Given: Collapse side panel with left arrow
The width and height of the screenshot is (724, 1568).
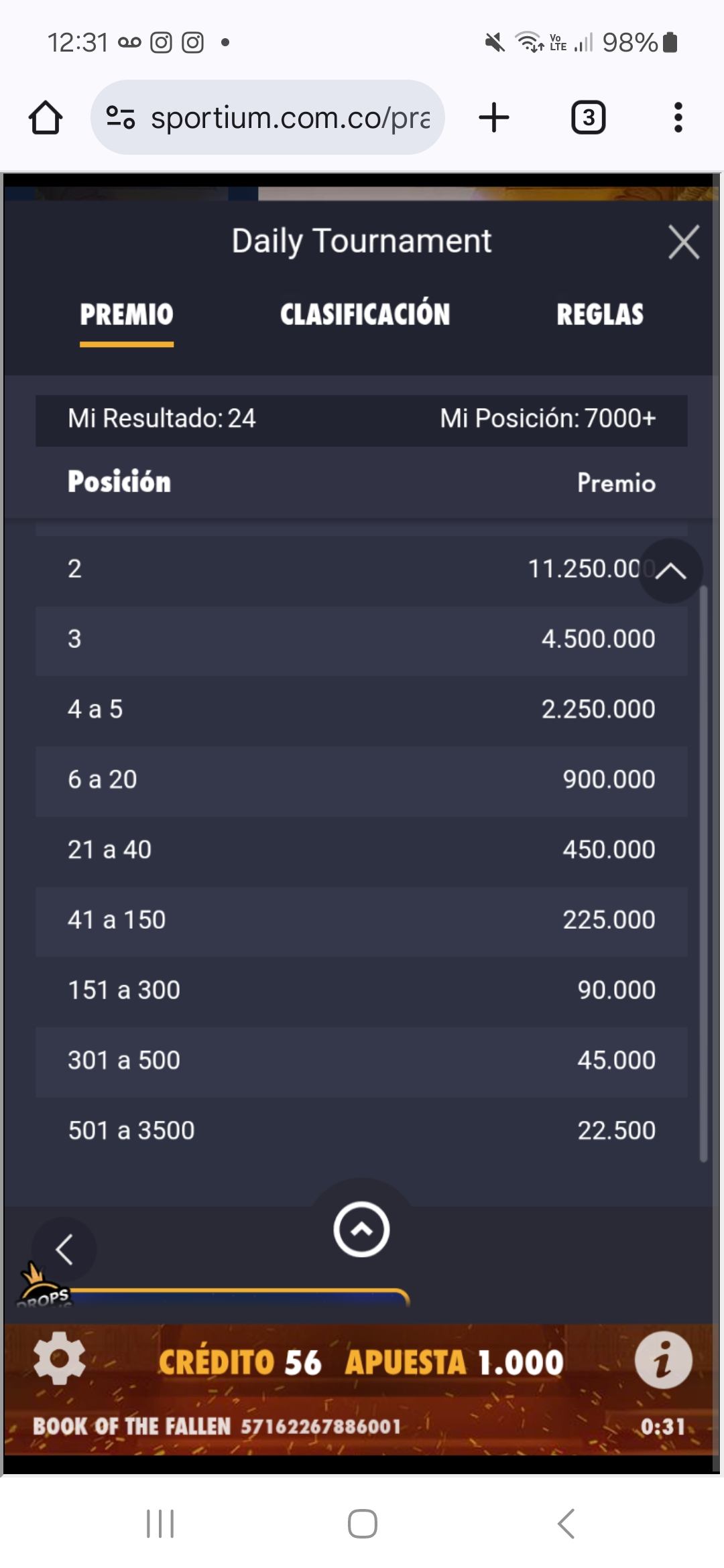Looking at the screenshot, I should [64, 1250].
